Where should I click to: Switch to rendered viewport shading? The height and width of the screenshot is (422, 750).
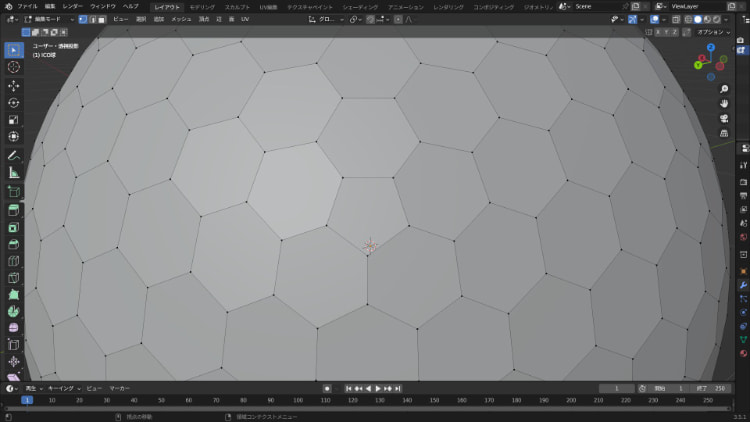tap(717, 19)
